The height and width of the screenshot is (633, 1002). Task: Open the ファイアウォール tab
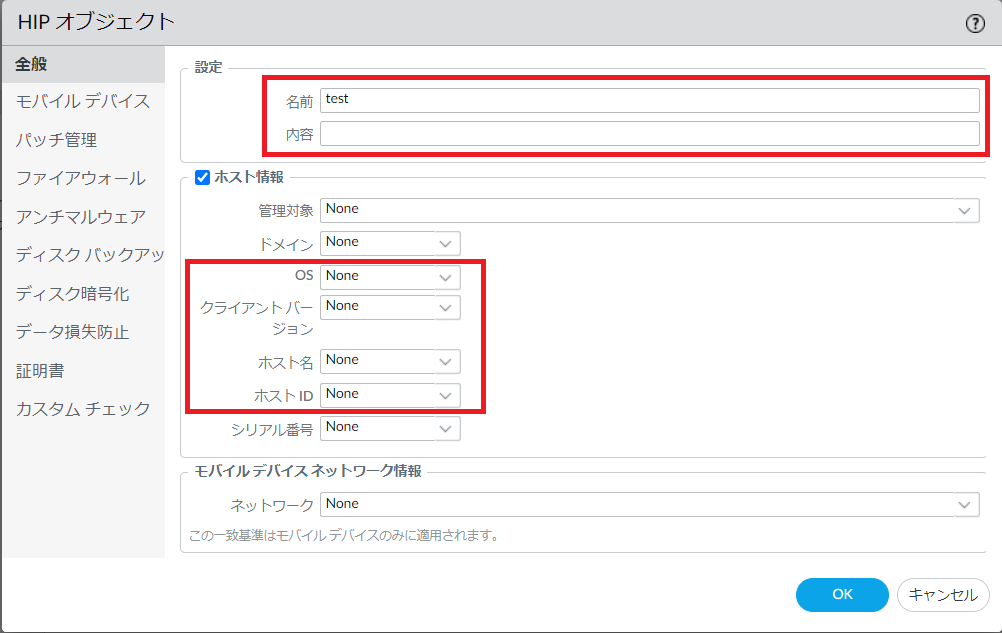click(80, 178)
